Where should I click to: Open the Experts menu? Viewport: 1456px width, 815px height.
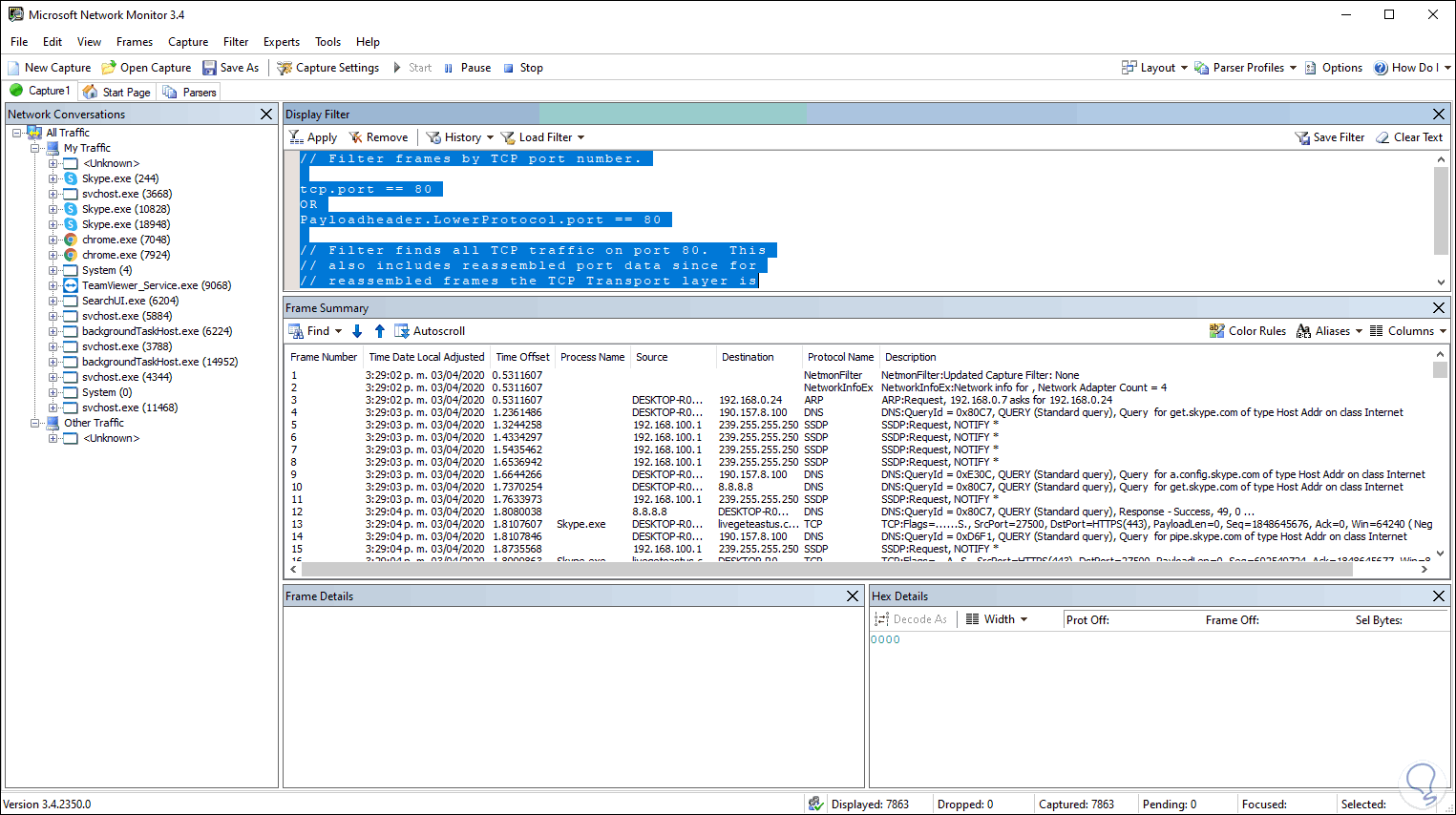pyautogui.click(x=281, y=42)
